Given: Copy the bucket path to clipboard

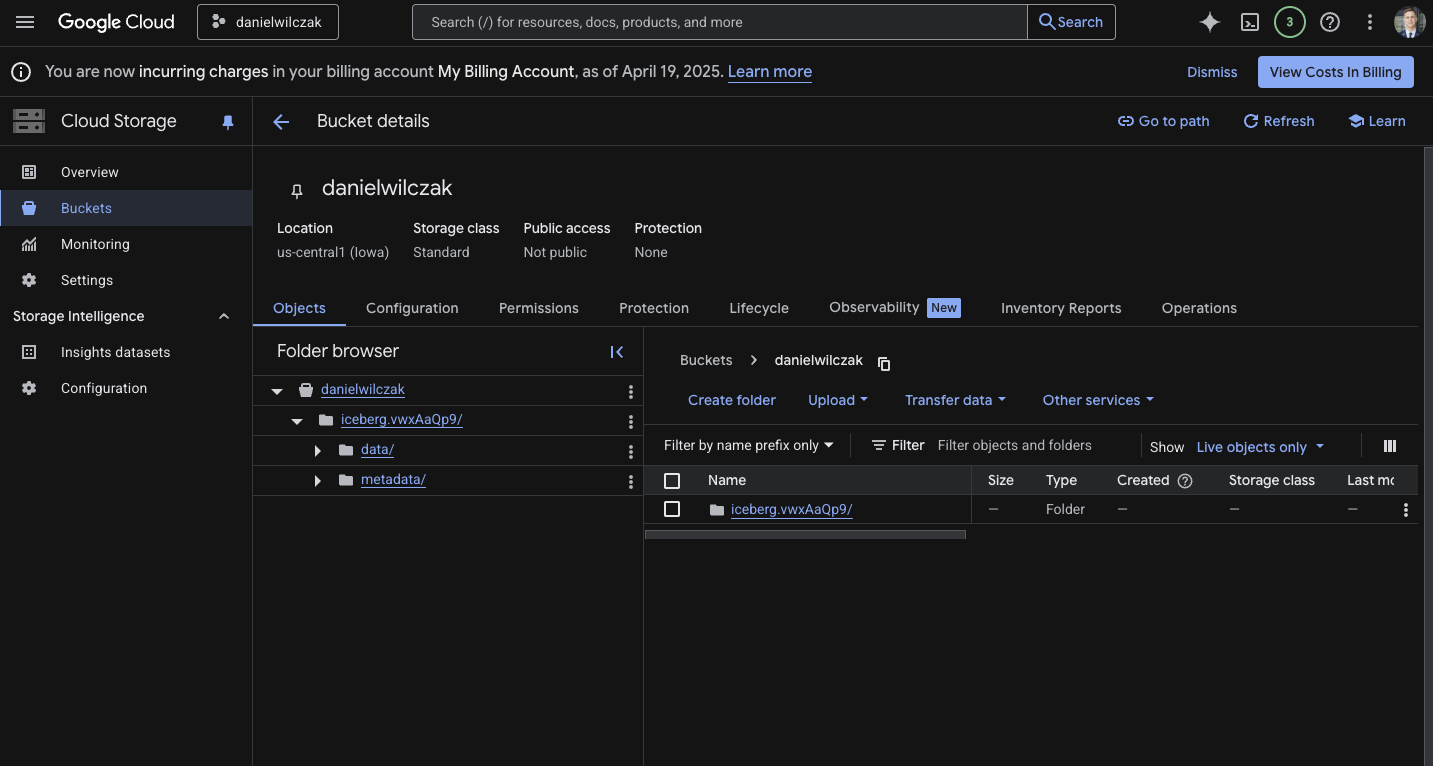Looking at the screenshot, I should (884, 363).
